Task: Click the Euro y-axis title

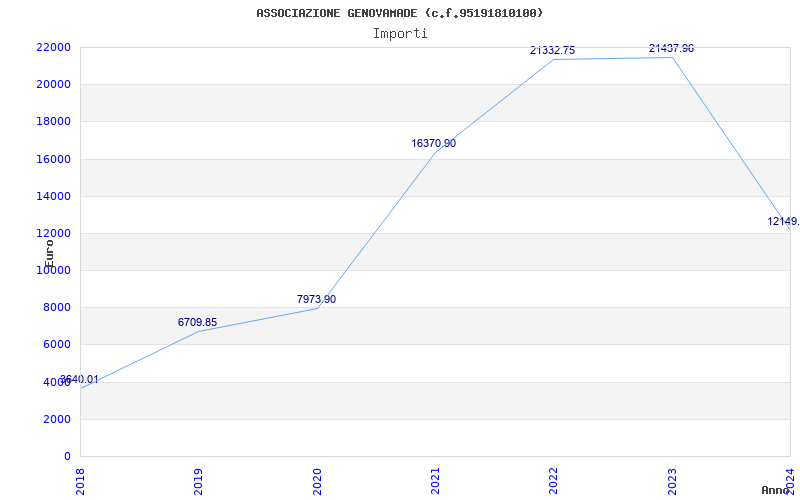Action: (49, 251)
